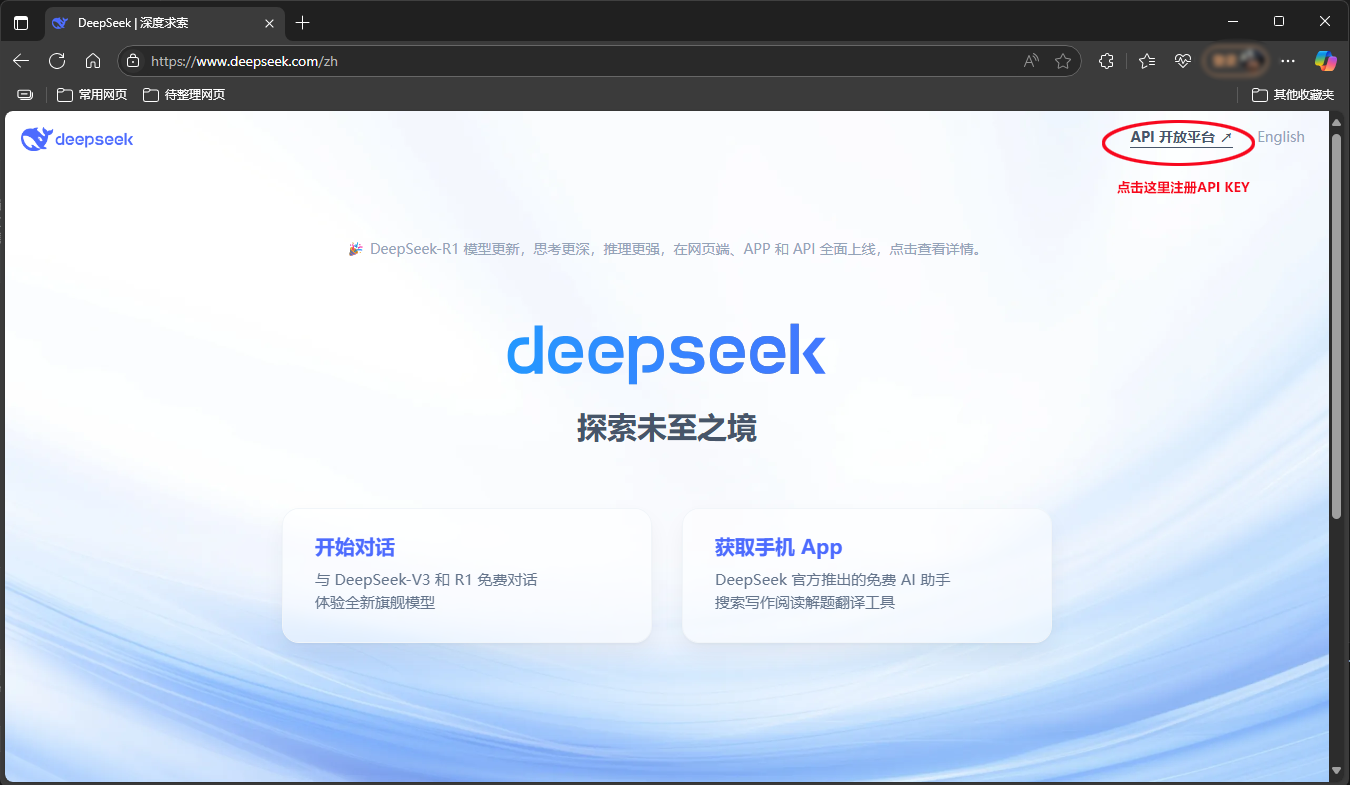Image resolution: width=1350 pixels, height=785 pixels.
Task: Open the 待整理网页 bookmarks folder
Action: (x=184, y=95)
